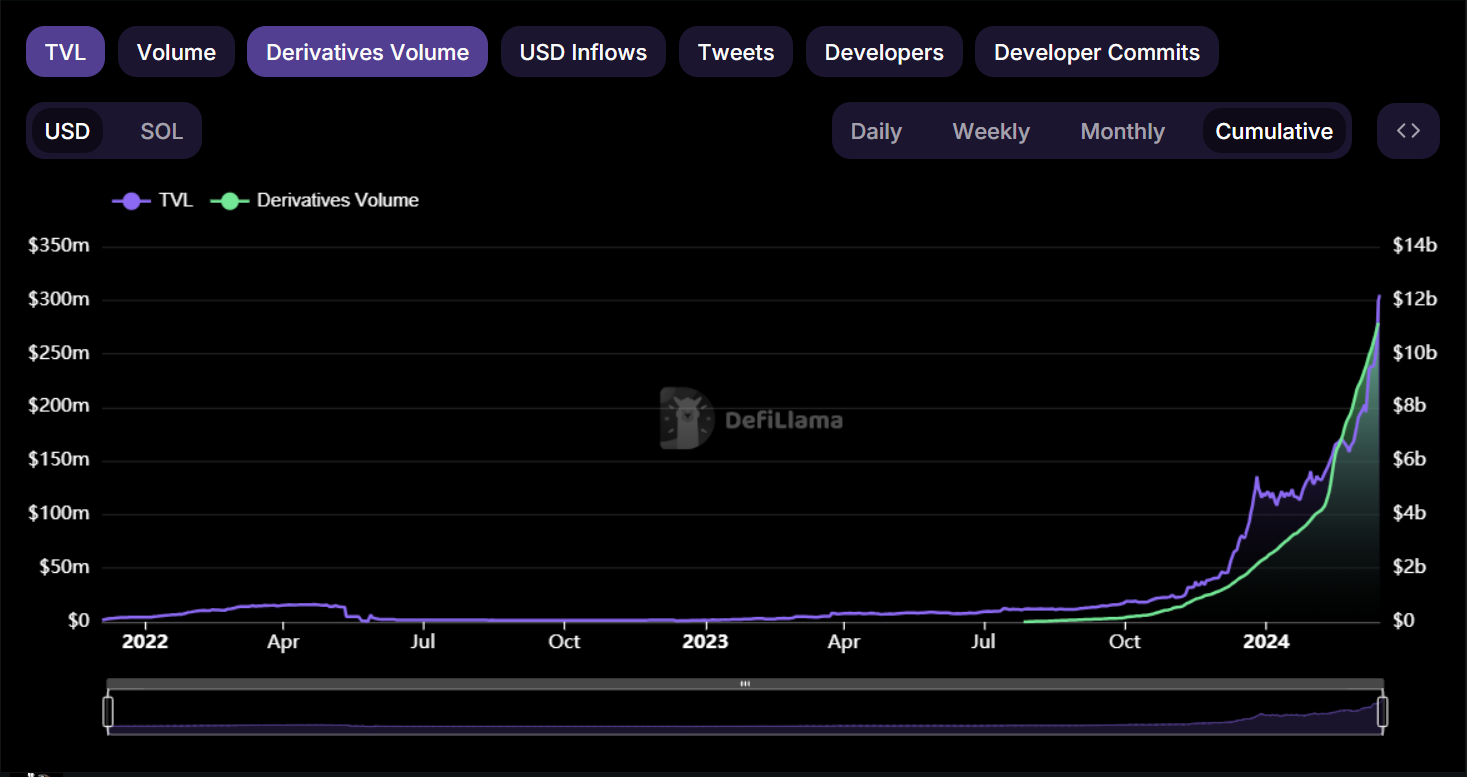Click right handle of time range slider

pos(1383,712)
